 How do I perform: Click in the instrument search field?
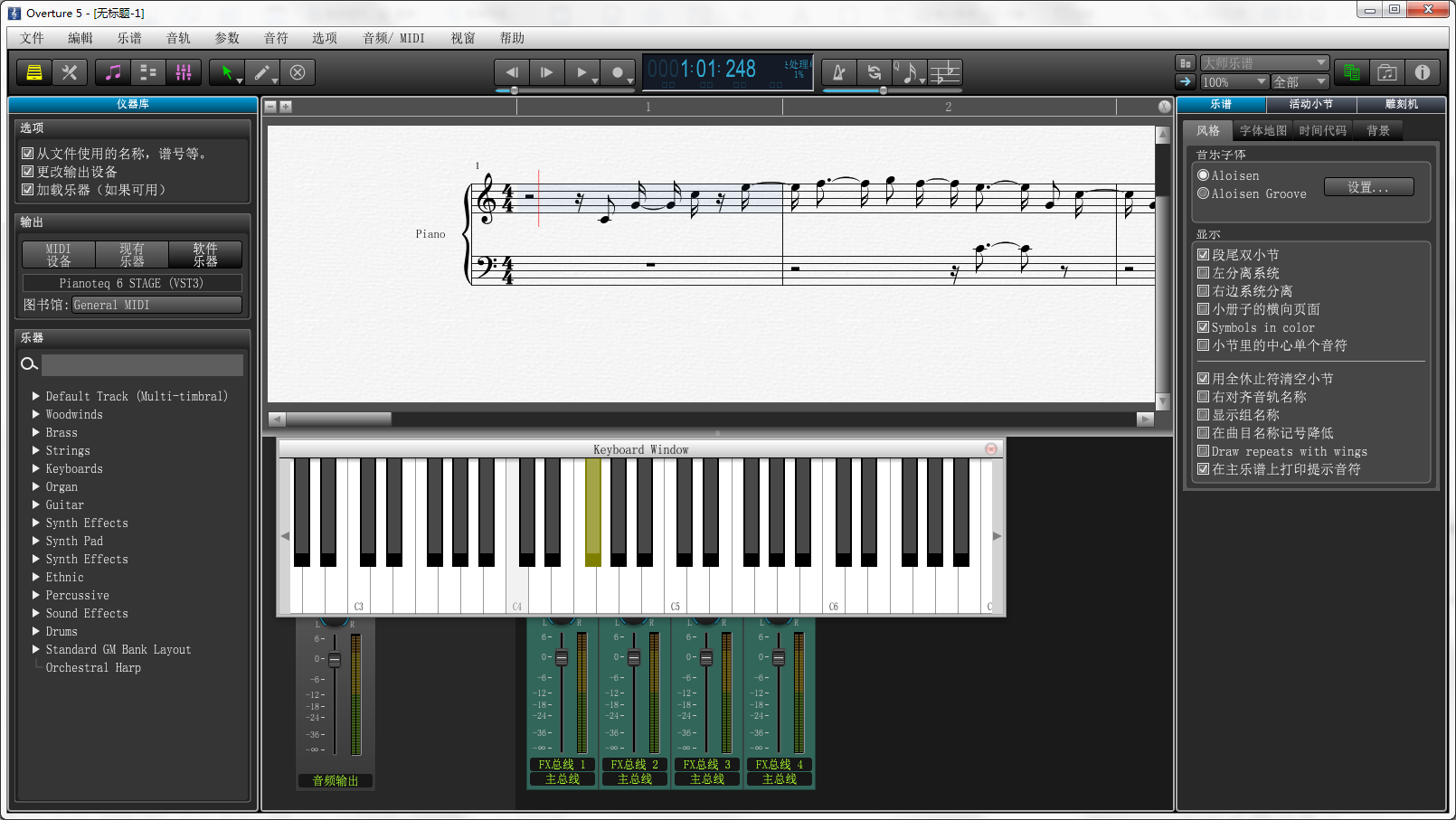tap(142, 364)
